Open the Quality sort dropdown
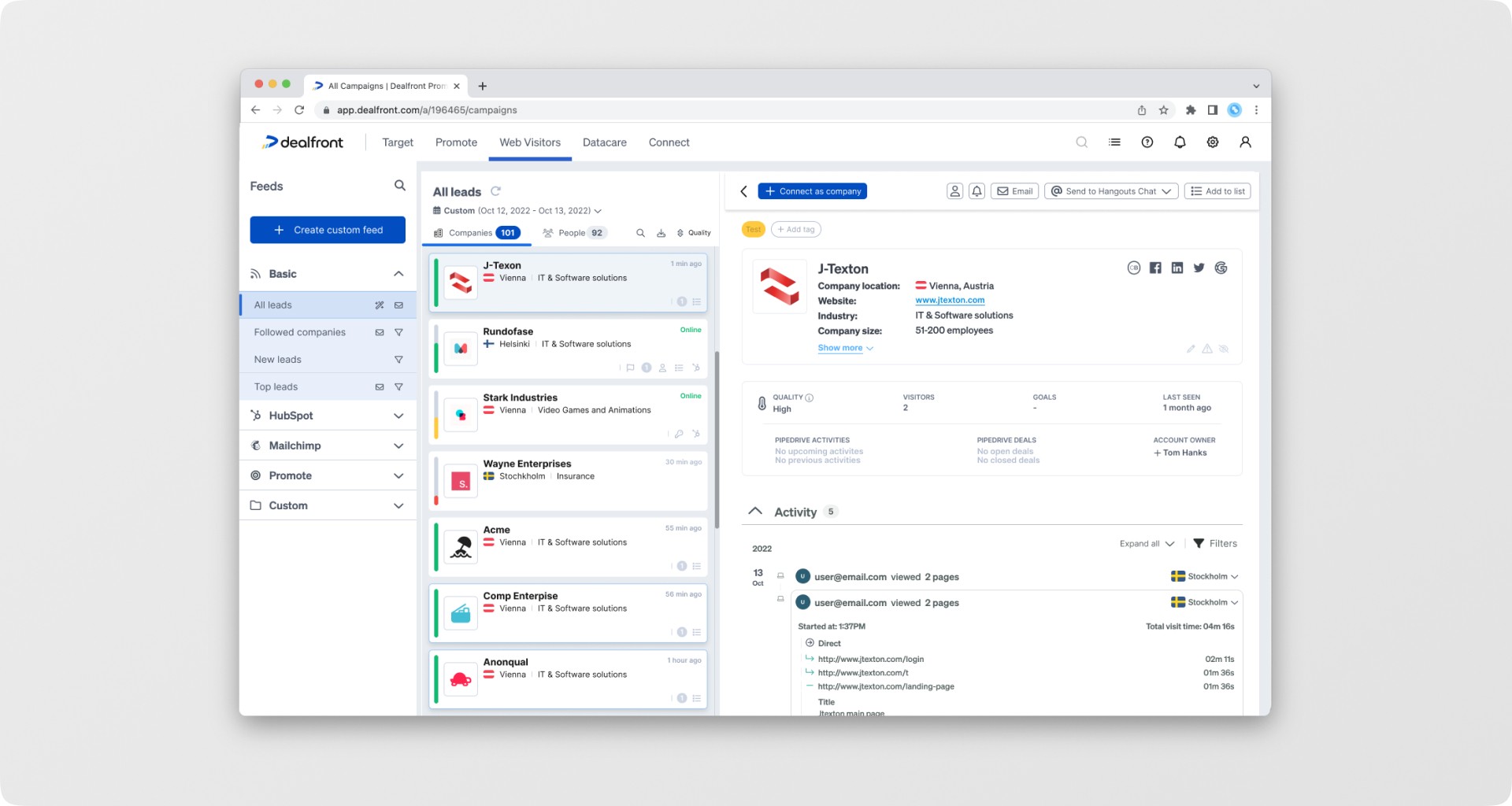The width and height of the screenshot is (1512, 806). (694, 233)
